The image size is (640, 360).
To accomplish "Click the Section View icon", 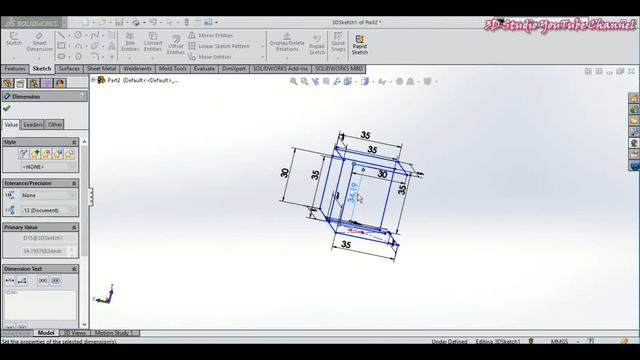I will (x=326, y=82).
